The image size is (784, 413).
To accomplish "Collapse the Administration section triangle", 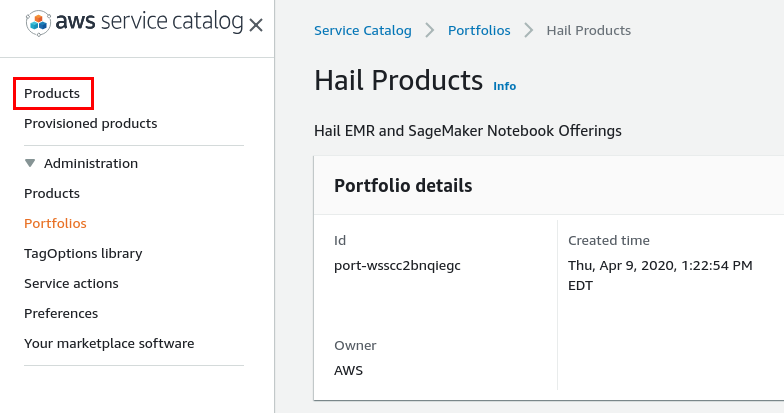I will [x=30, y=163].
